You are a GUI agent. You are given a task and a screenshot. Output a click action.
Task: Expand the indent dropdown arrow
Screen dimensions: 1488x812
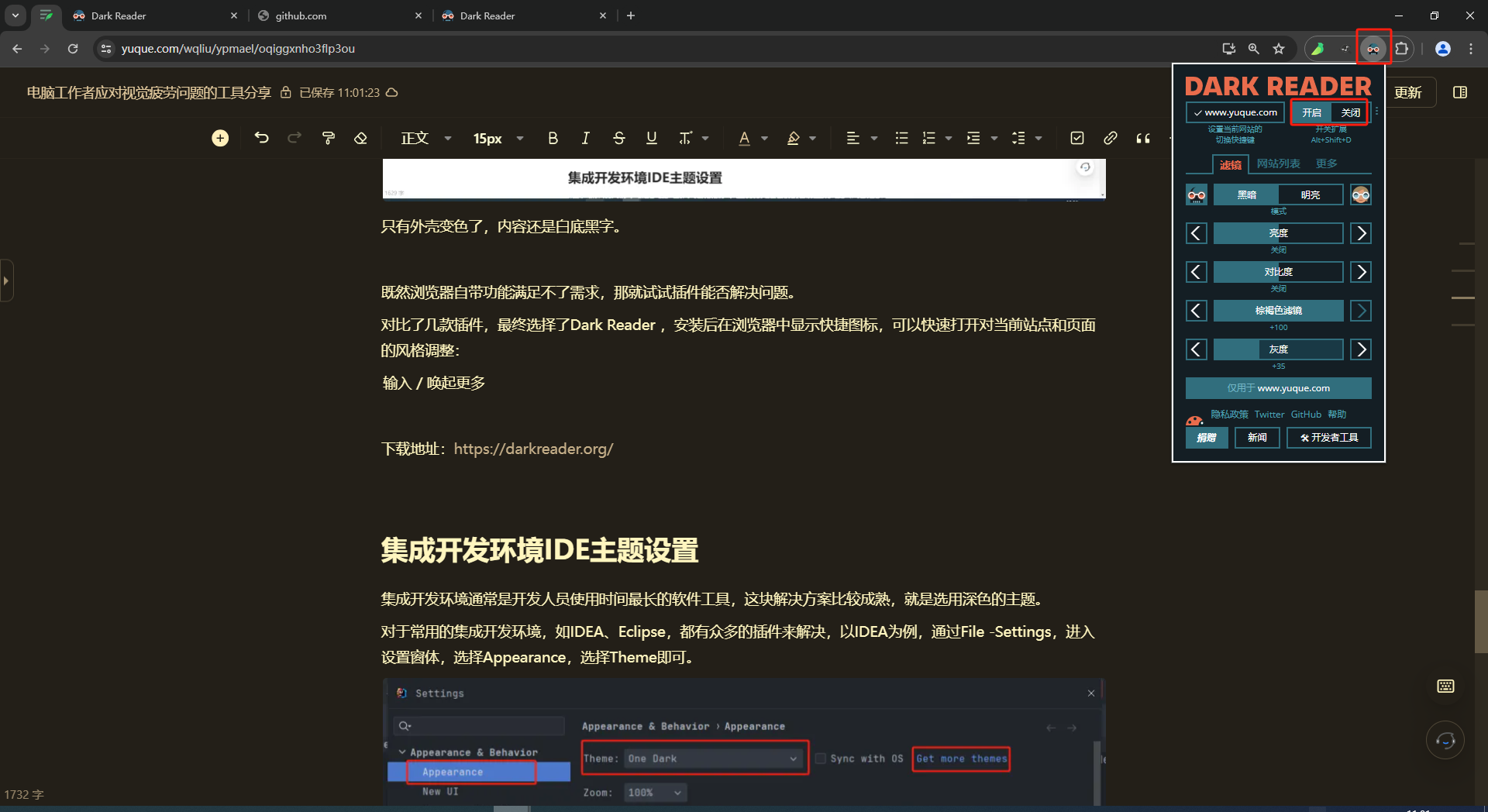994,138
